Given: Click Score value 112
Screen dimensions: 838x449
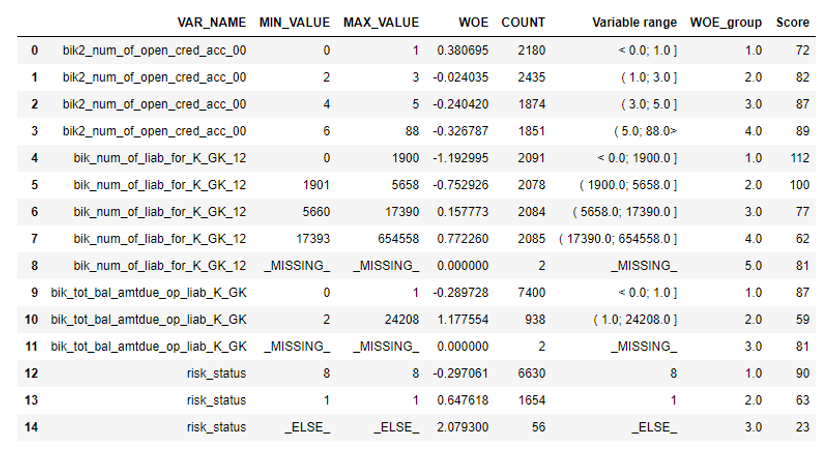Looking at the screenshot, I should (800, 158).
